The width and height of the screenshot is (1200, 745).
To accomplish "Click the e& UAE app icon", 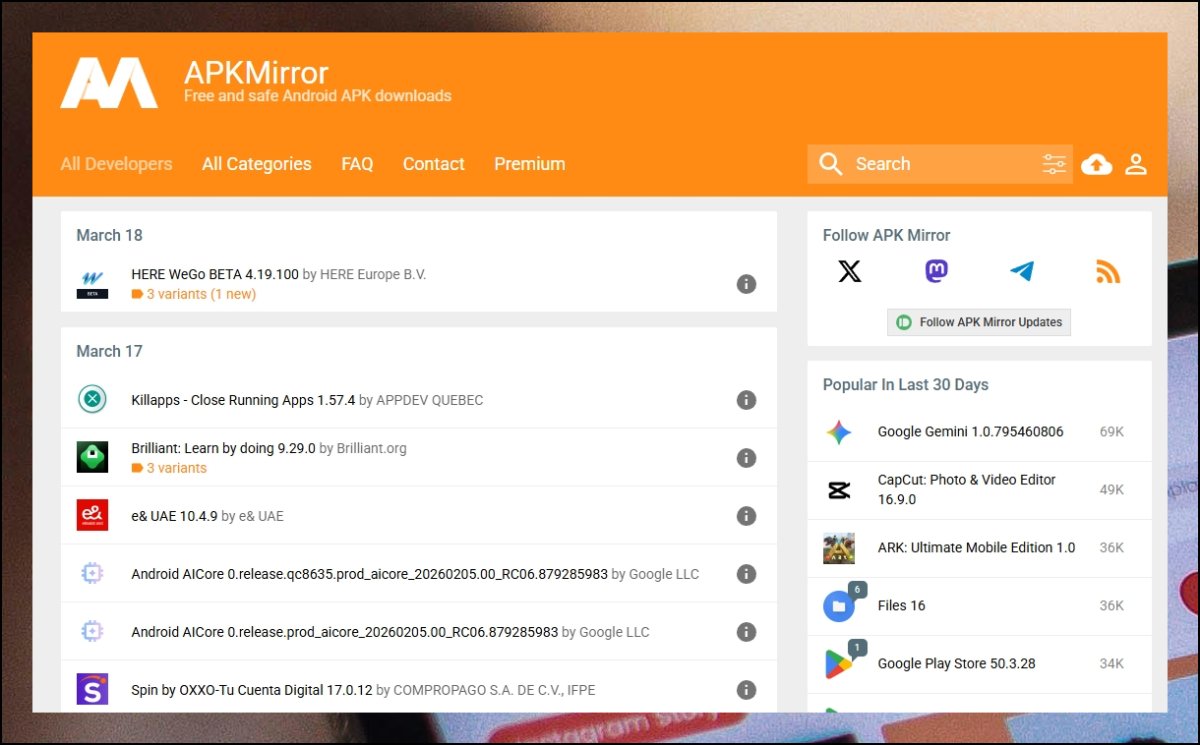I will coord(93,516).
